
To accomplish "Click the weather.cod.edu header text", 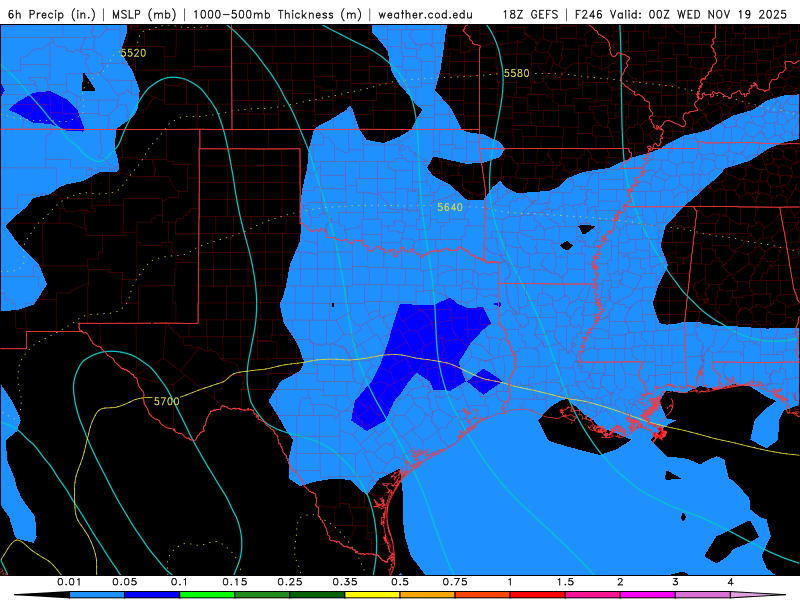I will tap(425, 14).
